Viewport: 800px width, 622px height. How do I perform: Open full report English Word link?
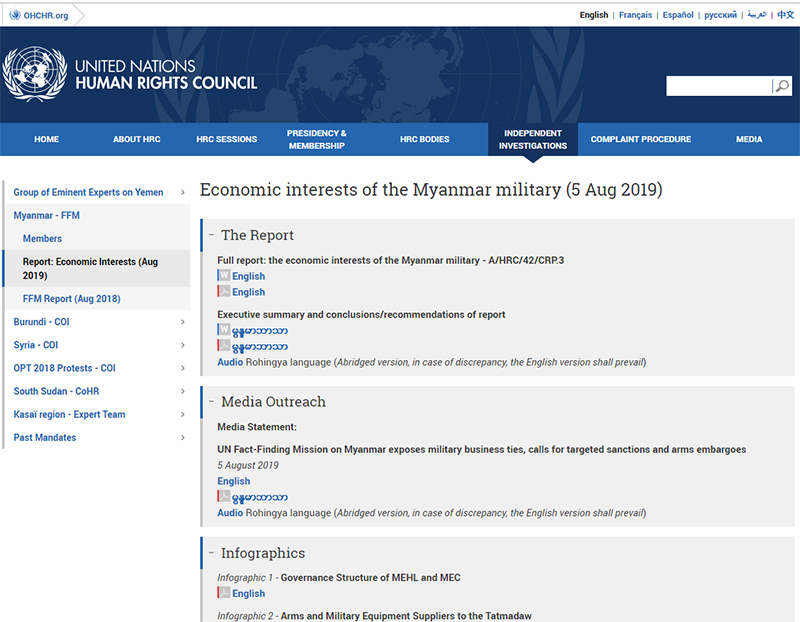tap(248, 276)
